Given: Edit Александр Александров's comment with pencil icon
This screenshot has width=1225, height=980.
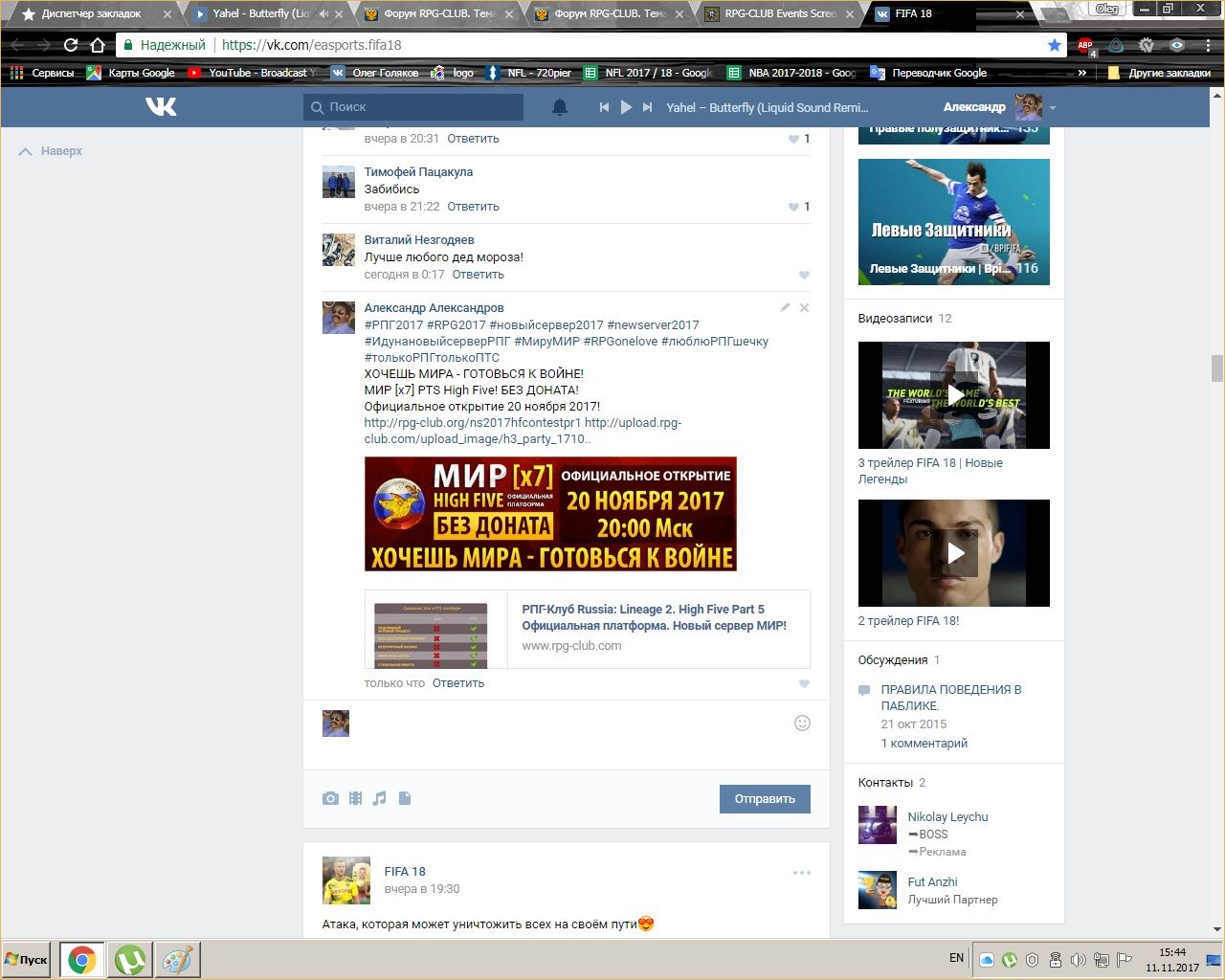Looking at the screenshot, I should [x=785, y=307].
